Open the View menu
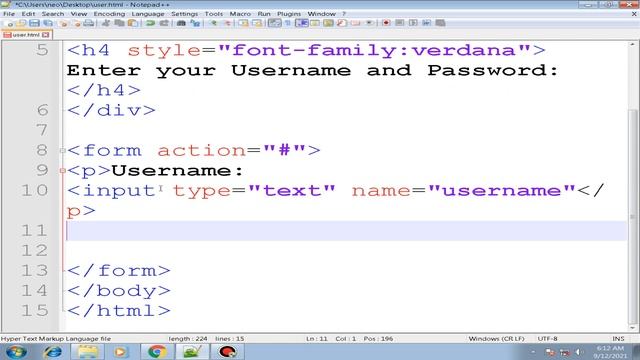The image size is (640, 360). tap(79, 14)
